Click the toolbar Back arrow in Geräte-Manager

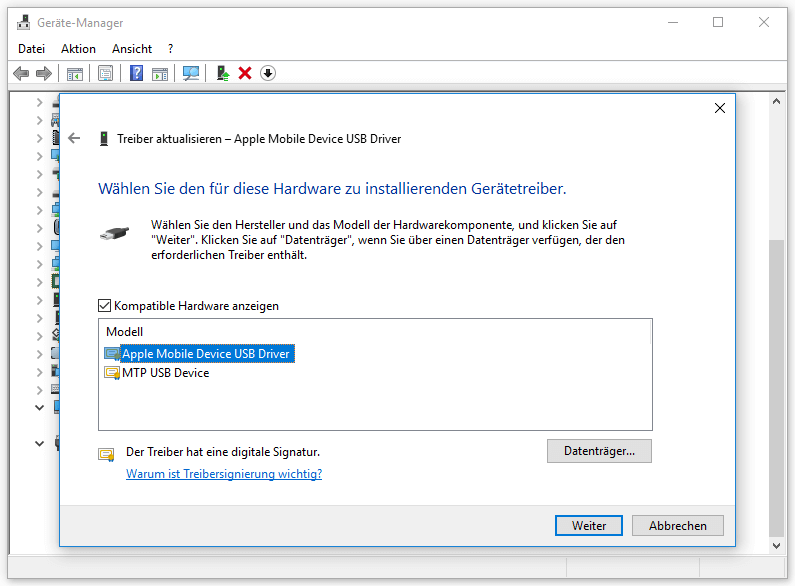[x=21, y=74]
